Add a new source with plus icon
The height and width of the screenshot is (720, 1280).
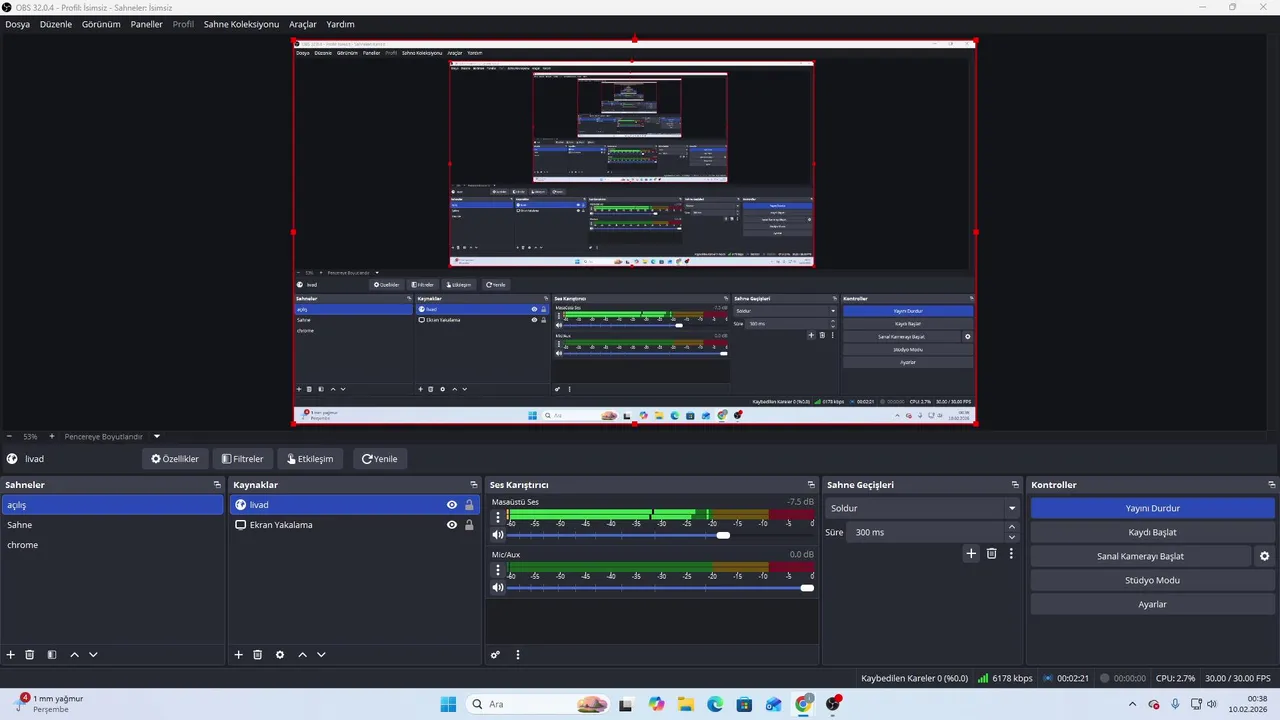[238, 655]
